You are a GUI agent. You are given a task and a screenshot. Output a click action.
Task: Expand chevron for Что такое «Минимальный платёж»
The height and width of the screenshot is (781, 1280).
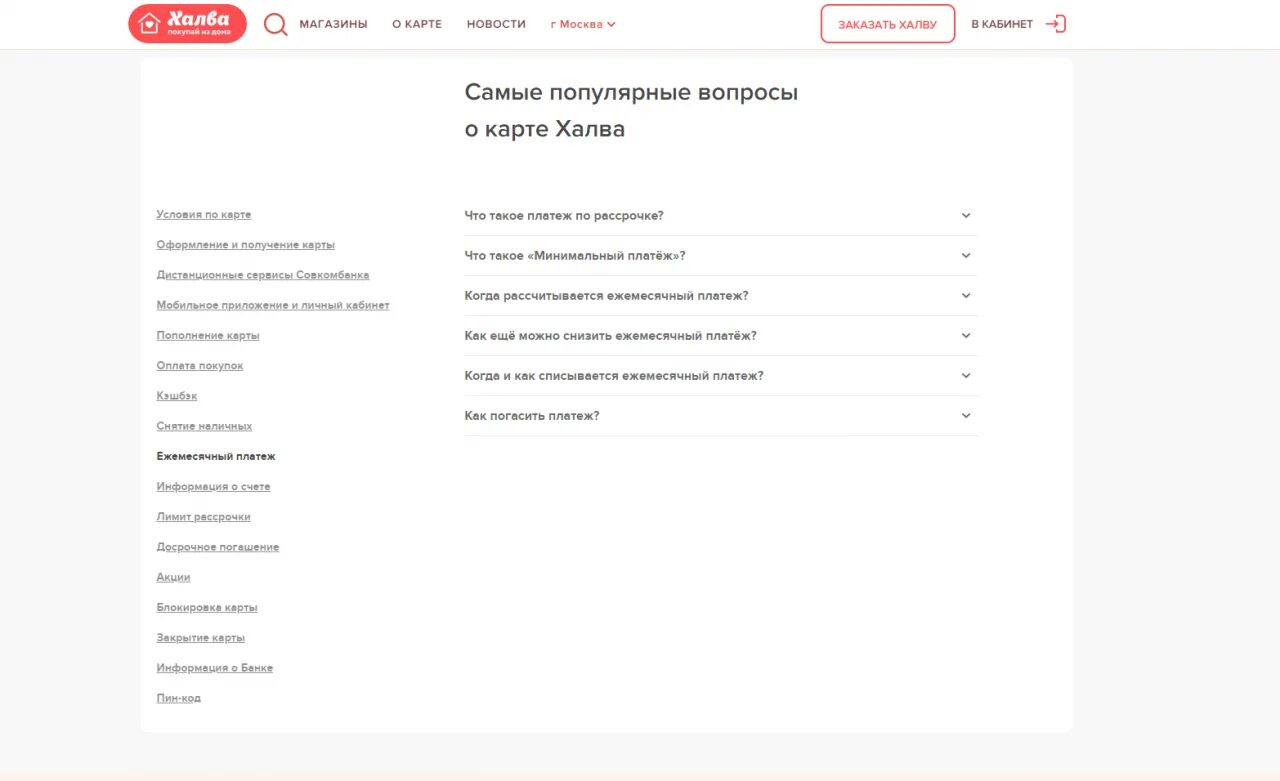pos(966,256)
